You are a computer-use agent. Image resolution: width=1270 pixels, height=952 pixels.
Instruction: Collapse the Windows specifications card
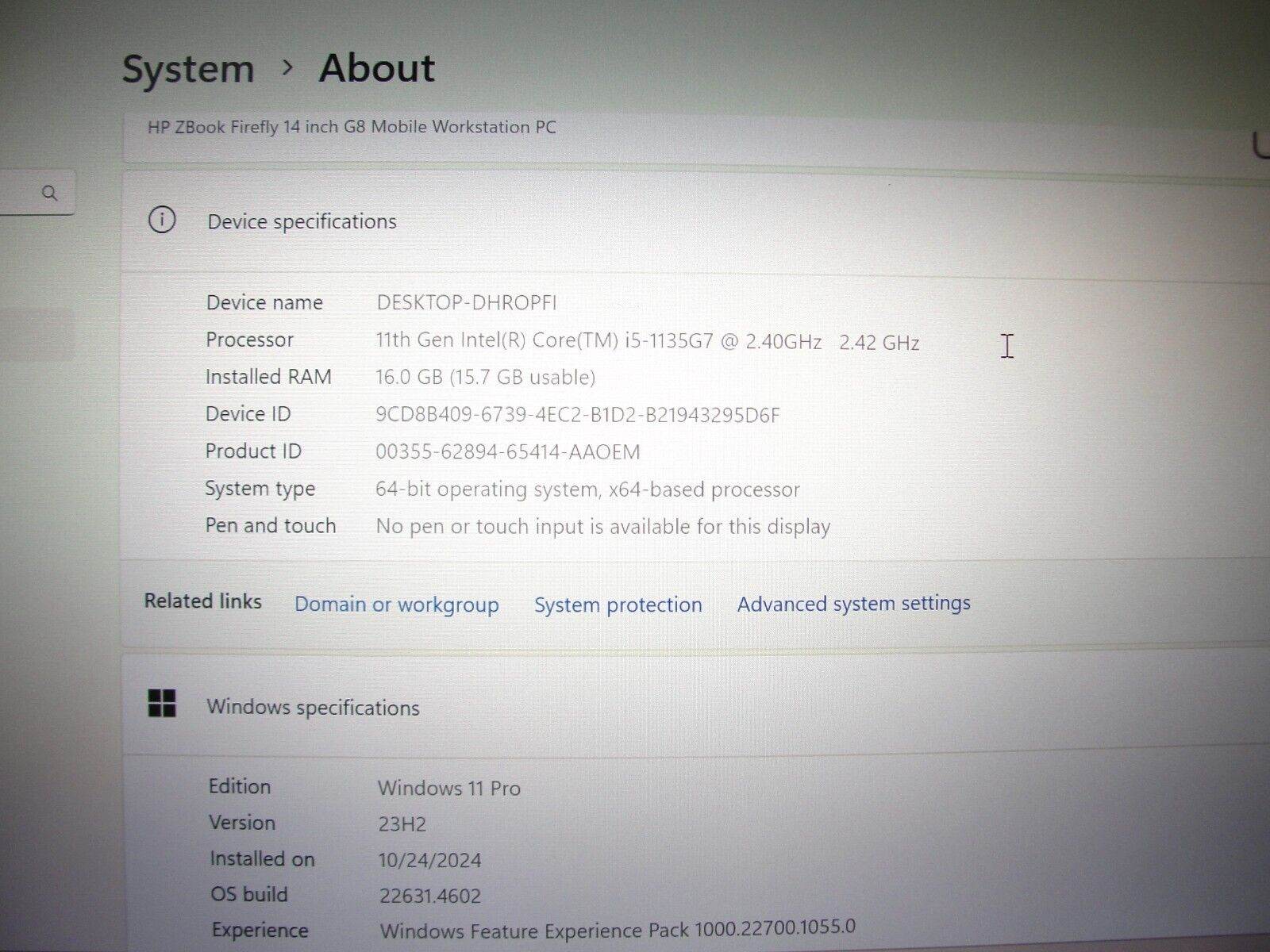pos(314,707)
